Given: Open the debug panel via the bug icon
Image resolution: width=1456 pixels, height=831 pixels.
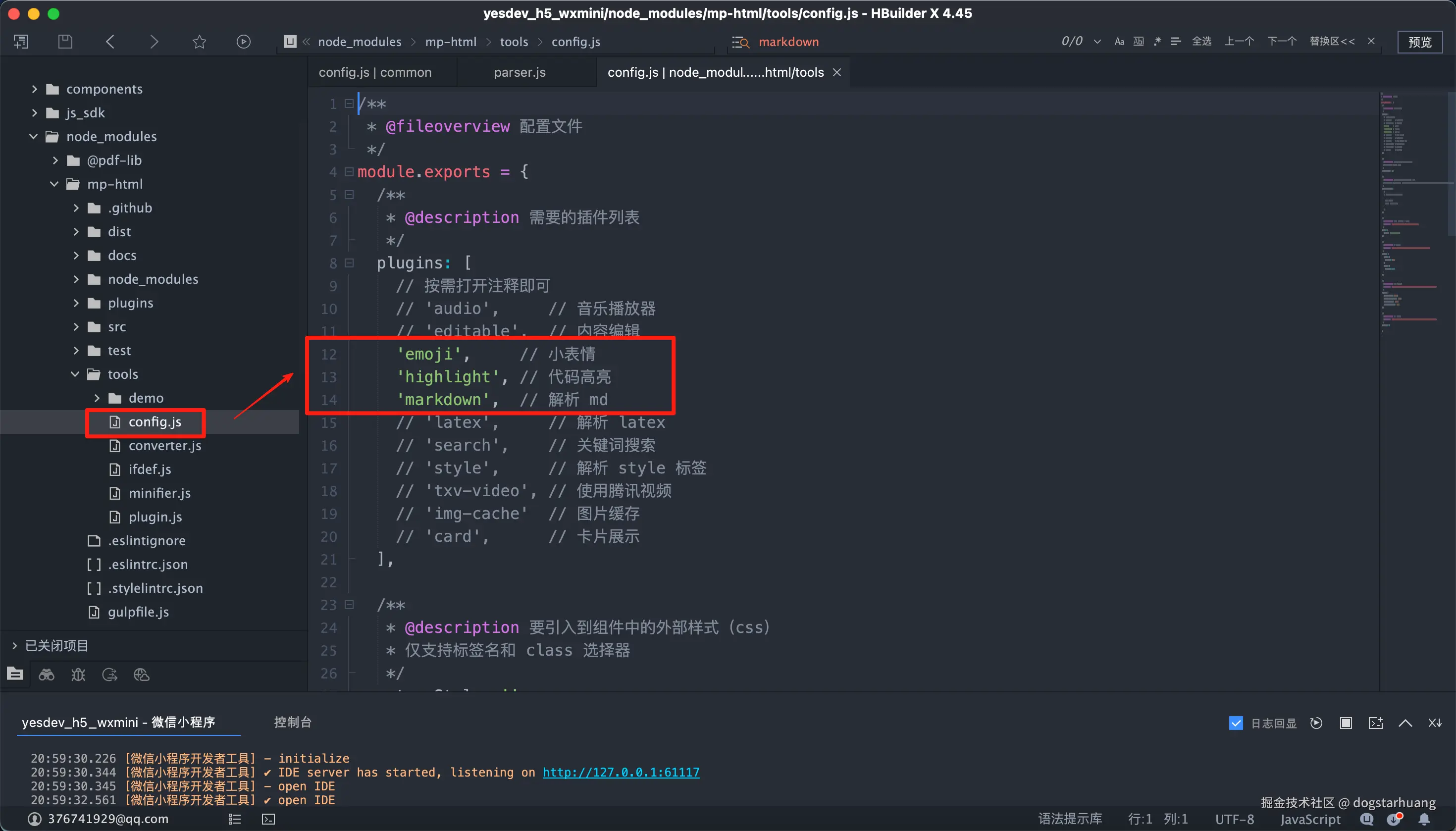Looking at the screenshot, I should (x=78, y=674).
